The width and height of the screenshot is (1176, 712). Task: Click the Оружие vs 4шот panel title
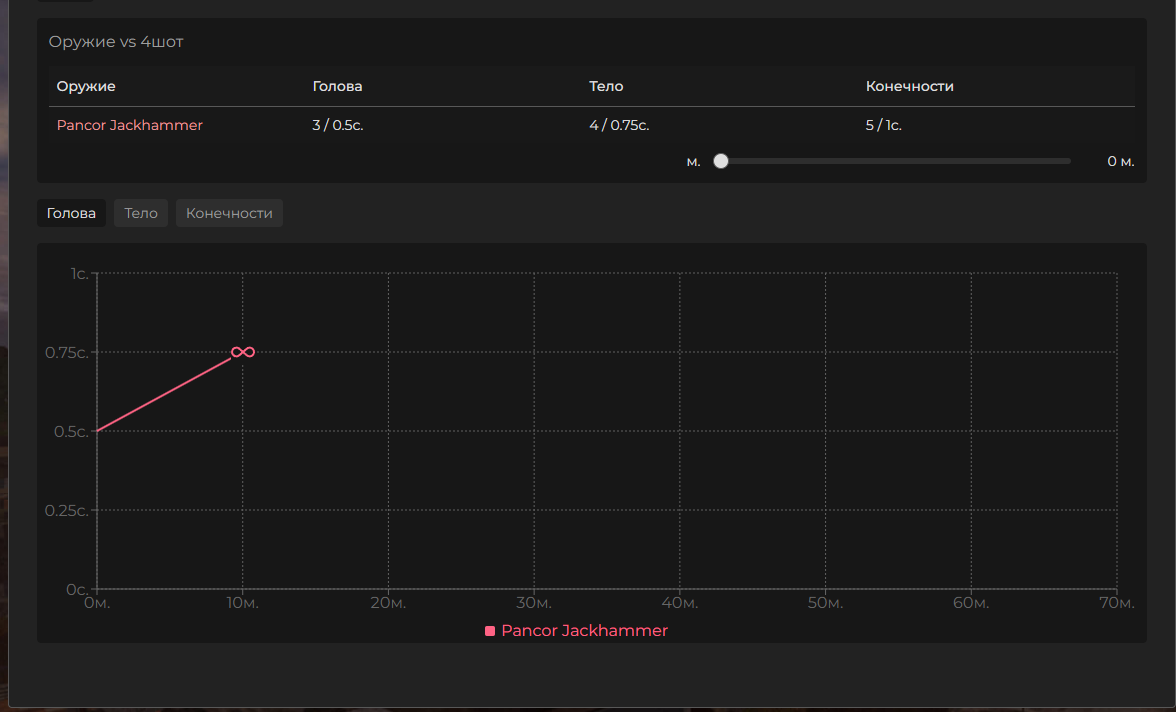(x=116, y=42)
